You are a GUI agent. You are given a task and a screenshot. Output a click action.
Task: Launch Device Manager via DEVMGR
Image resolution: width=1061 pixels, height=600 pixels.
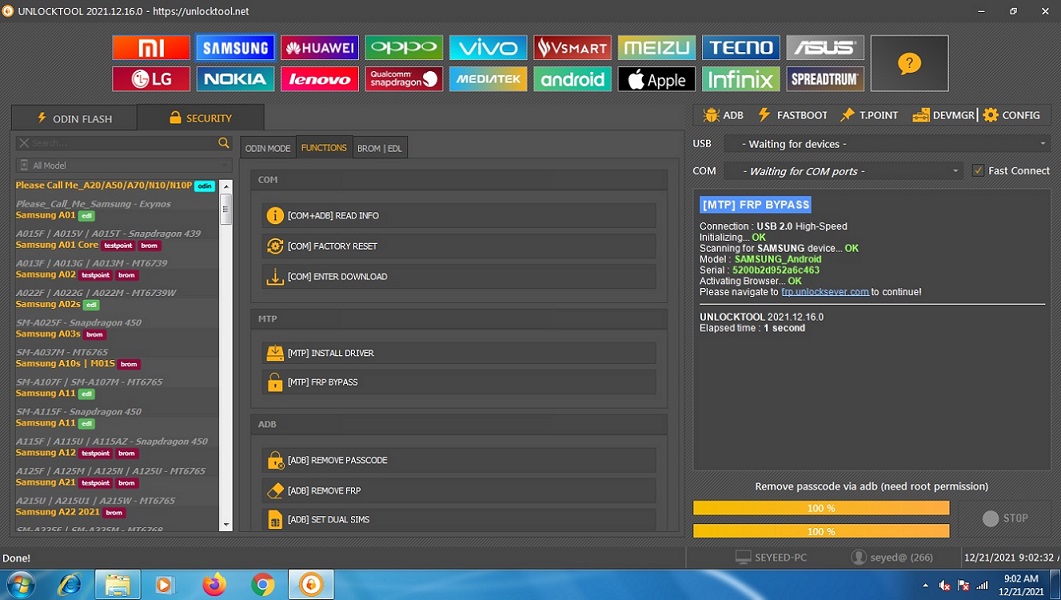(x=943, y=115)
